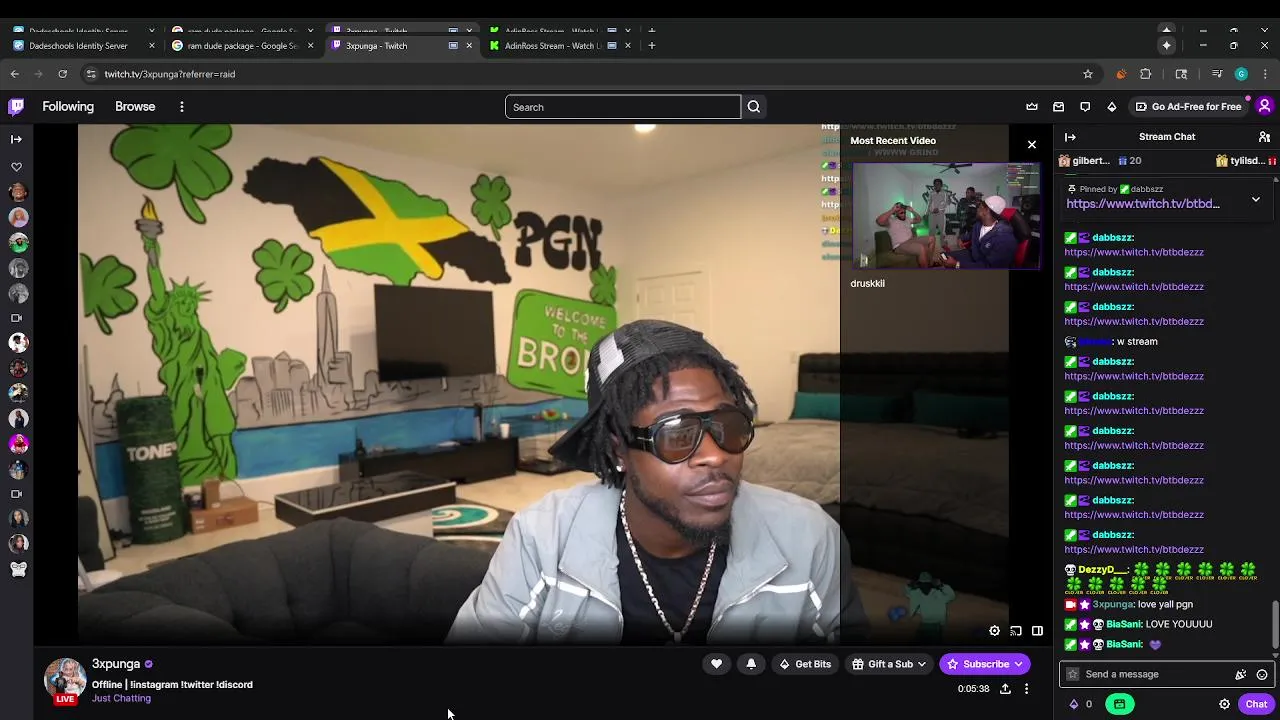Open the Following page
This screenshot has width=1280, height=720.
pyautogui.click(x=68, y=106)
